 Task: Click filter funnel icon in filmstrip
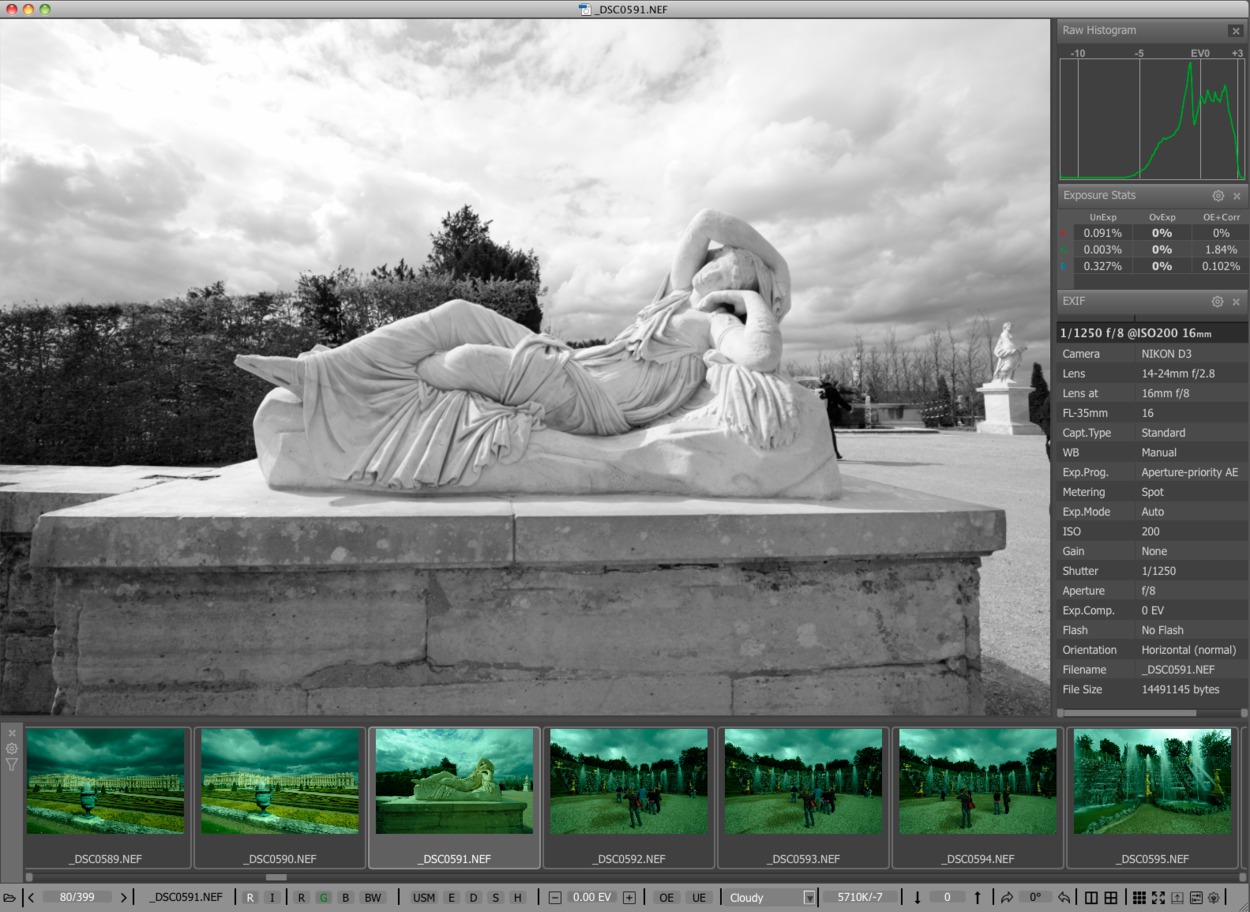(12, 765)
